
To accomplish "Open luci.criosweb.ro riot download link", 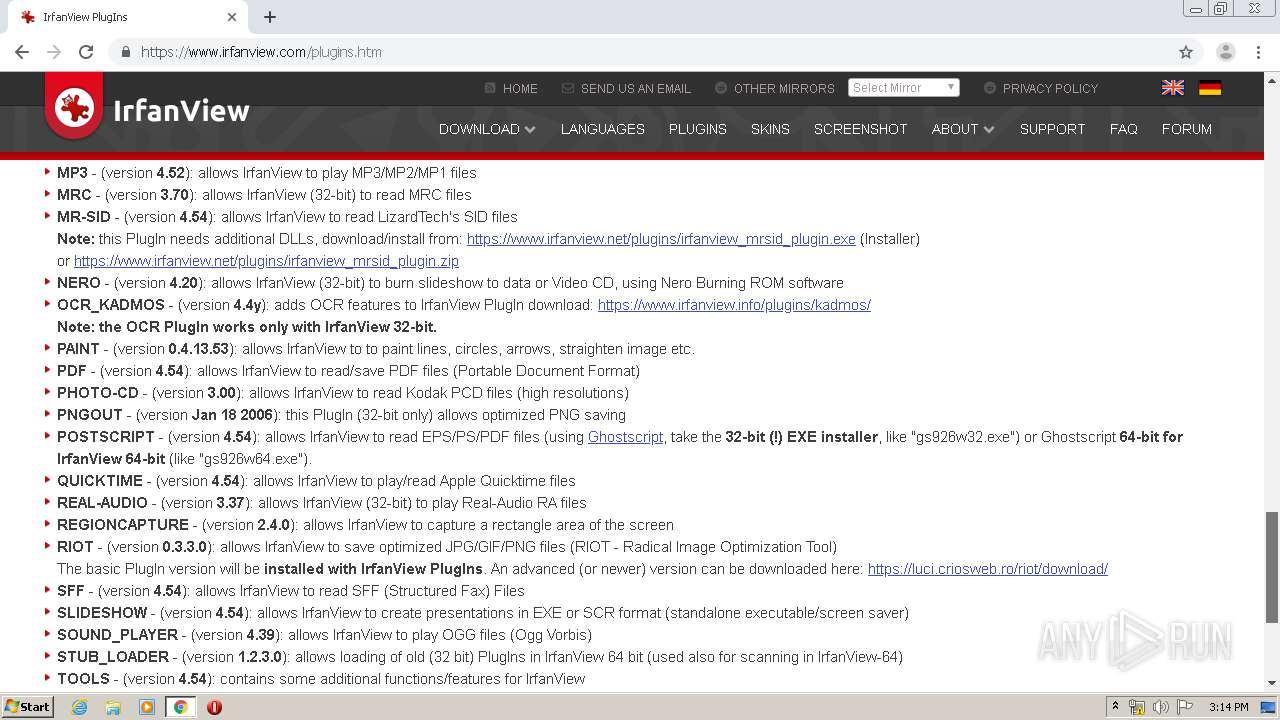I will (x=988, y=569).
